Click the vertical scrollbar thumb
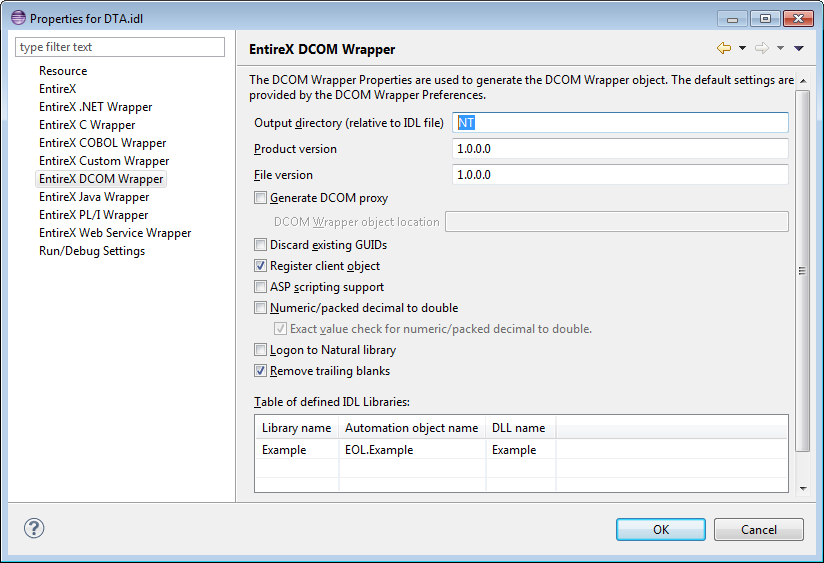The width and height of the screenshot is (824, 563). click(802, 271)
